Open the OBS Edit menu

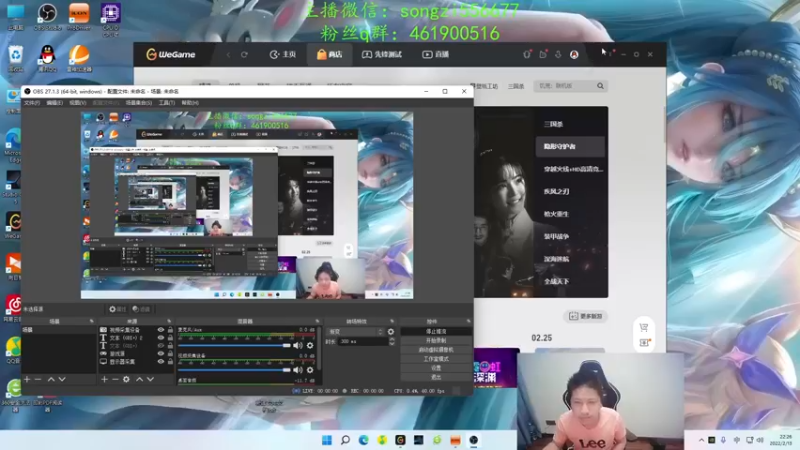pos(55,103)
